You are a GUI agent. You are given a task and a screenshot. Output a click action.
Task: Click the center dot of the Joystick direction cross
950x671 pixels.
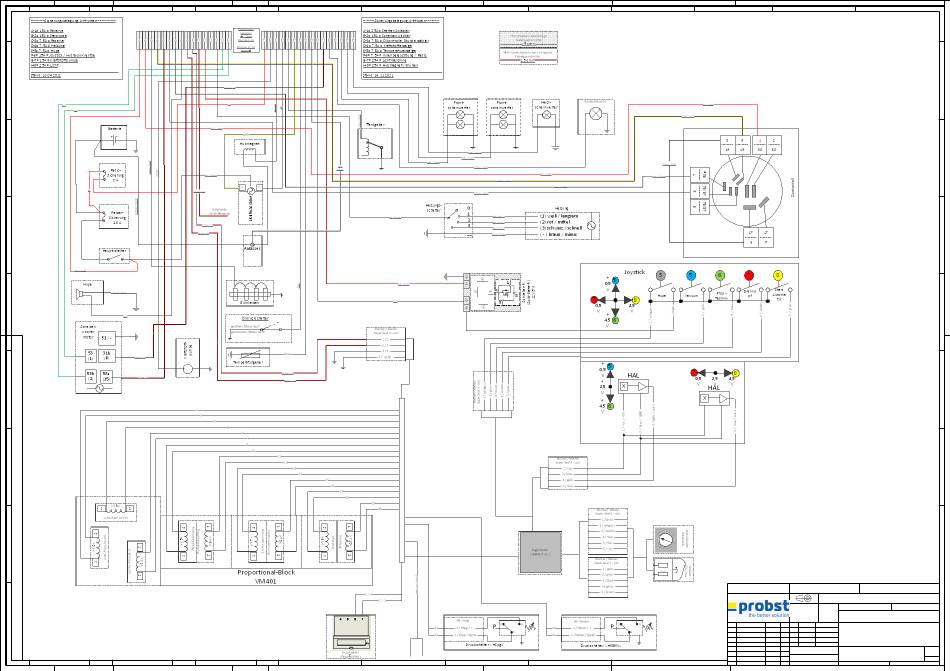coord(615,300)
